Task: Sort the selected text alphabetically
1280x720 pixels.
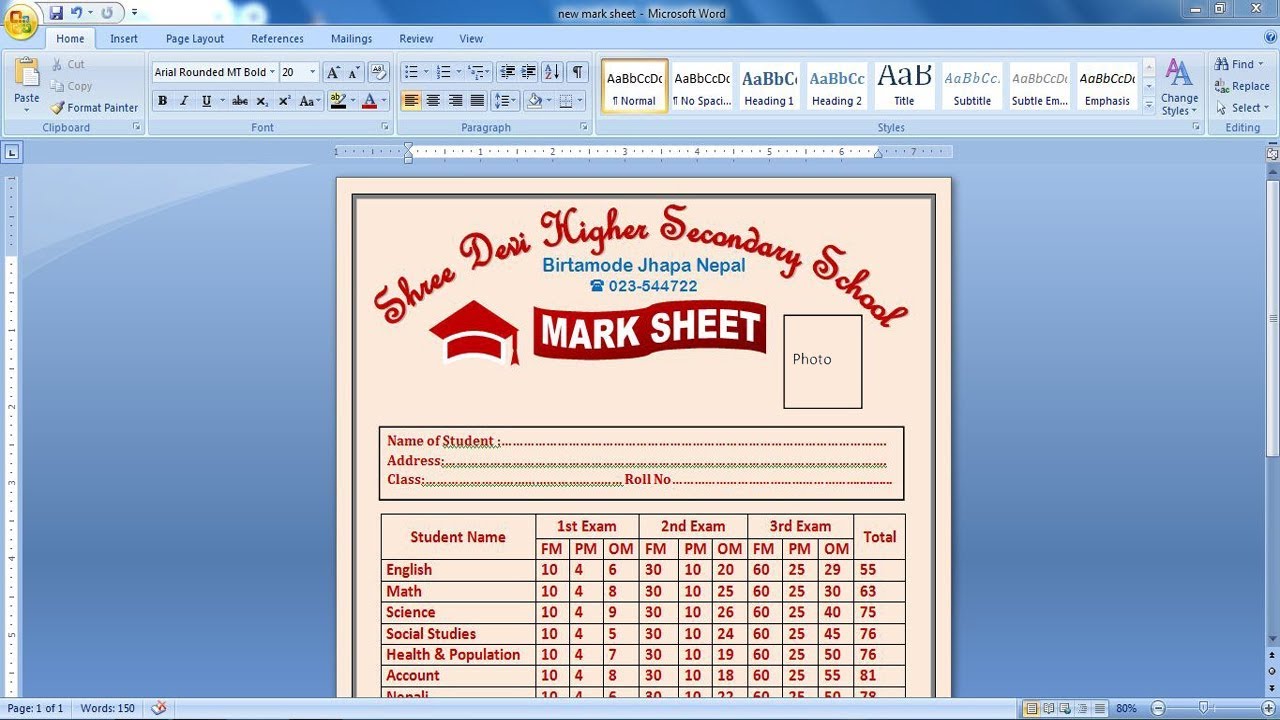Action: (x=552, y=72)
